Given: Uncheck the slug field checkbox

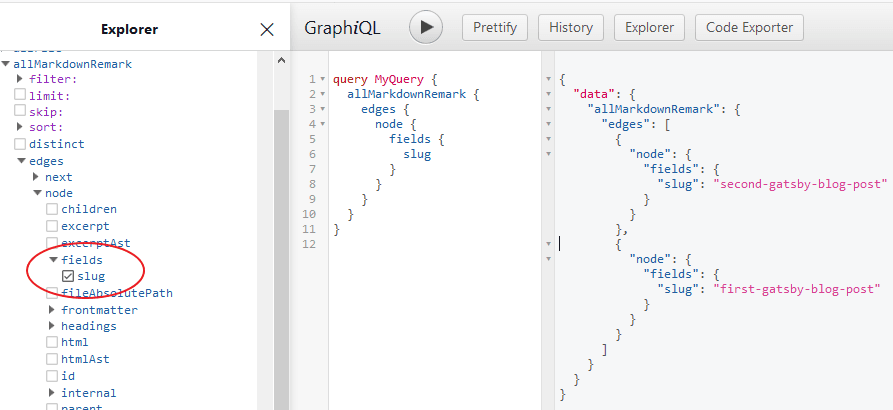Looking at the screenshot, I should pyautogui.click(x=68, y=276).
